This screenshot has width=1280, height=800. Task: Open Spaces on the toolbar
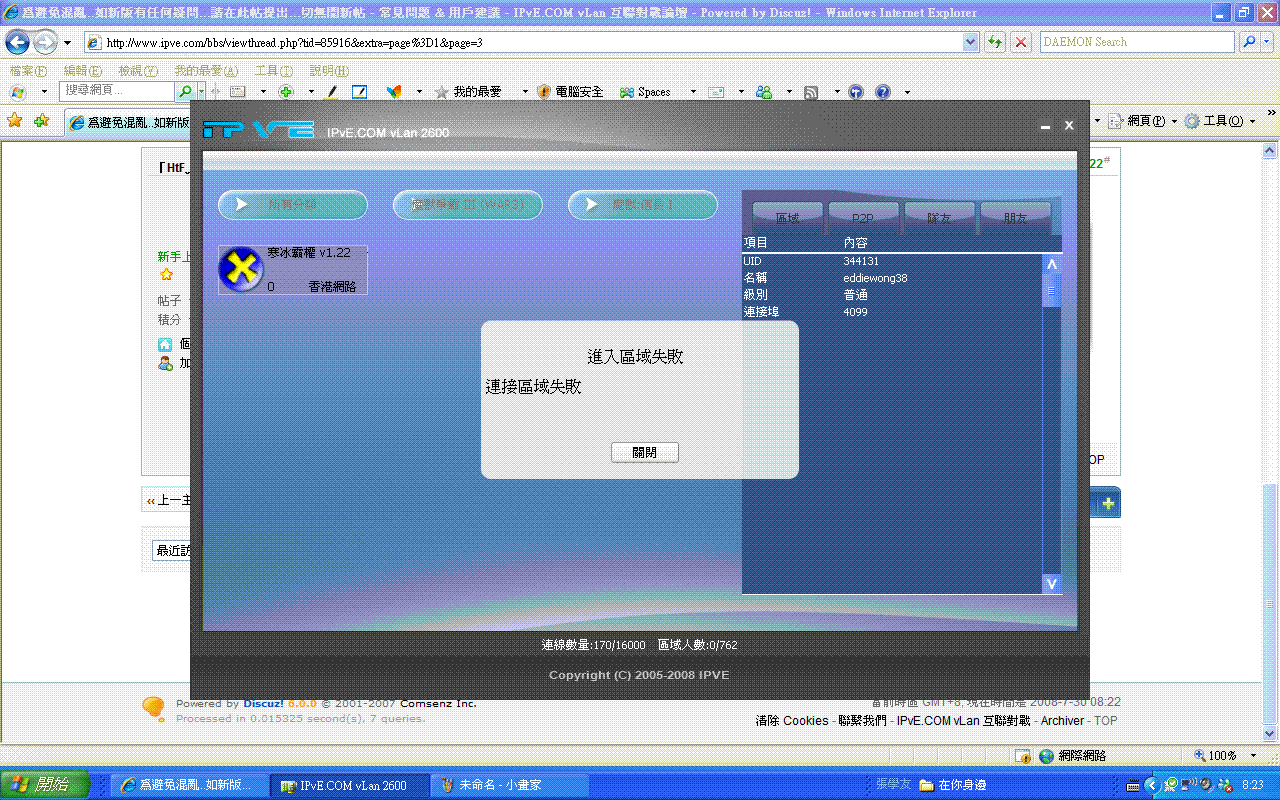(645, 92)
